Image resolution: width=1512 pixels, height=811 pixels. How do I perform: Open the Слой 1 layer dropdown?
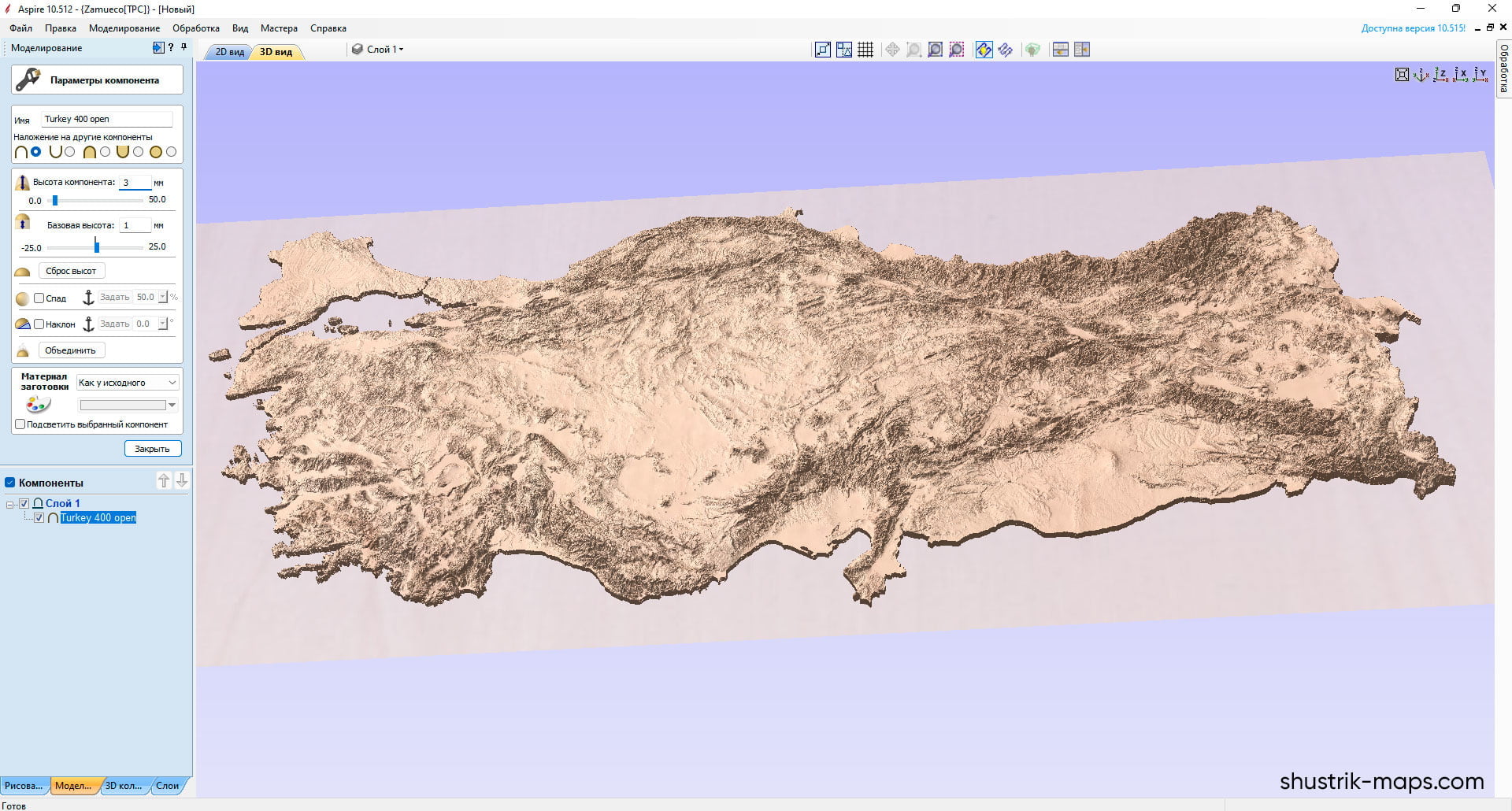(x=378, y=50)
